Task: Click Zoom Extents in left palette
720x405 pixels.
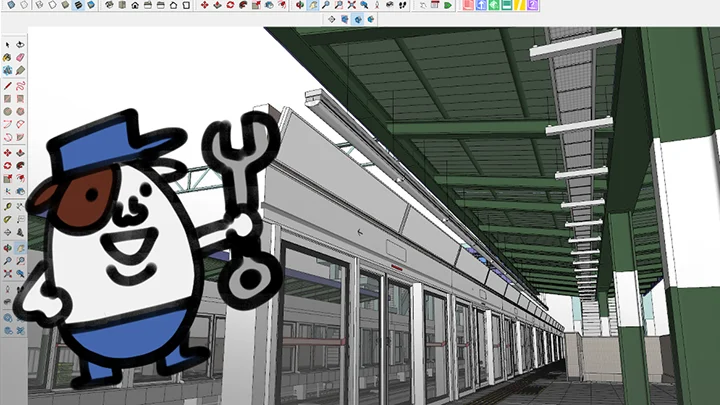Action: pos(7,274)
